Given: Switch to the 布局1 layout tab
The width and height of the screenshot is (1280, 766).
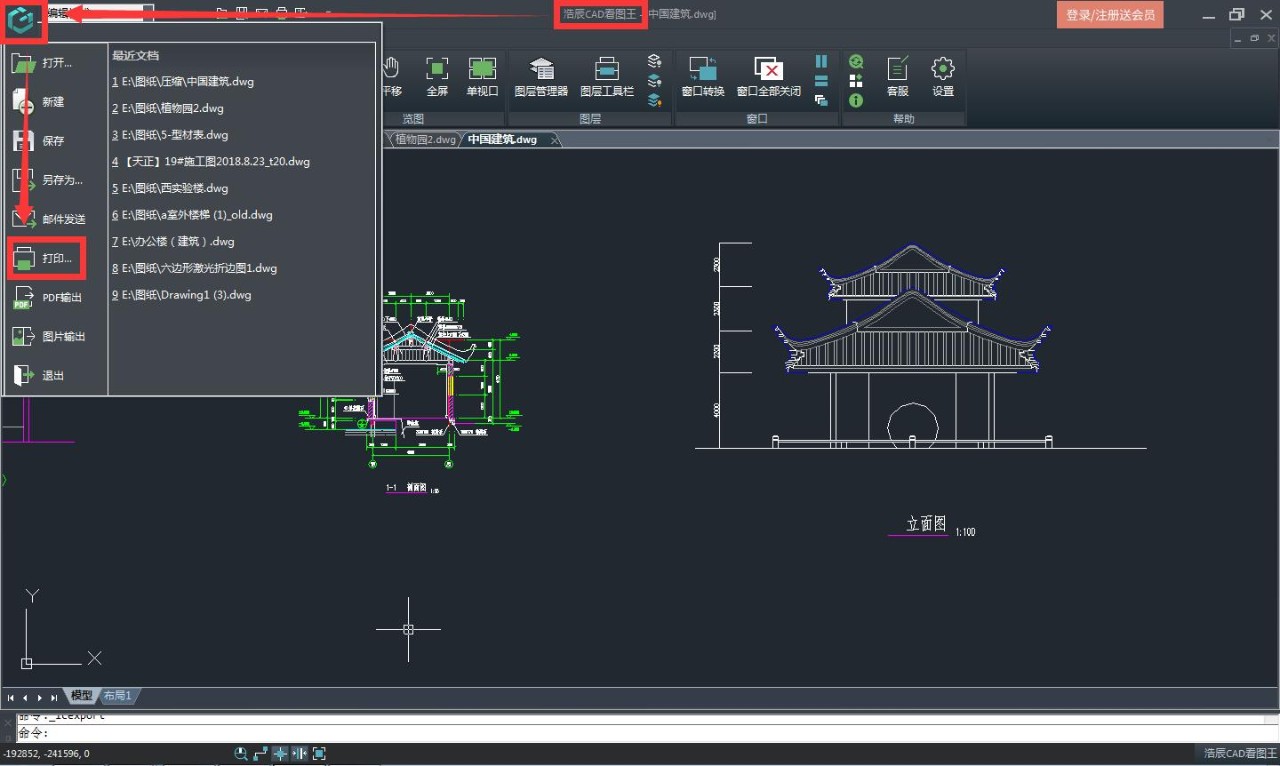Looking at the screenshot, I should tap(118, 695).
